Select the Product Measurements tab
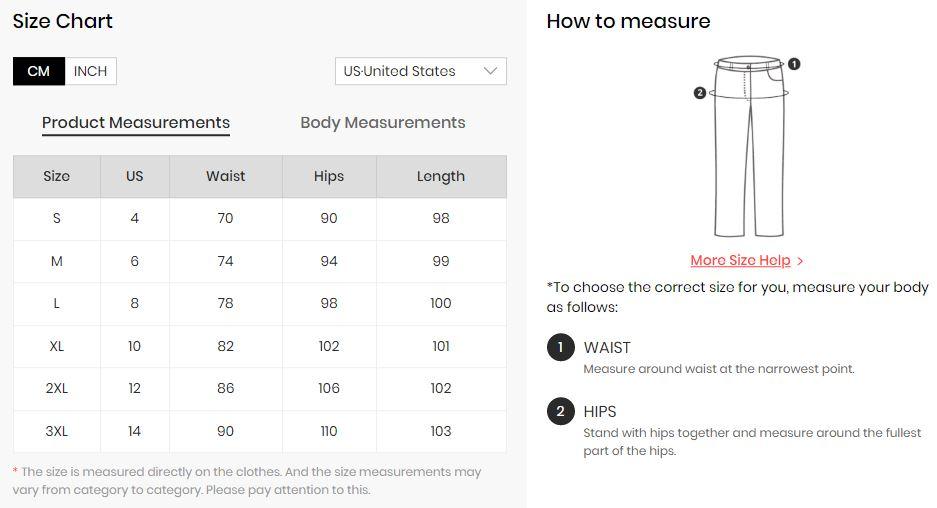937x508 pixels. click(x=136, y=123)
